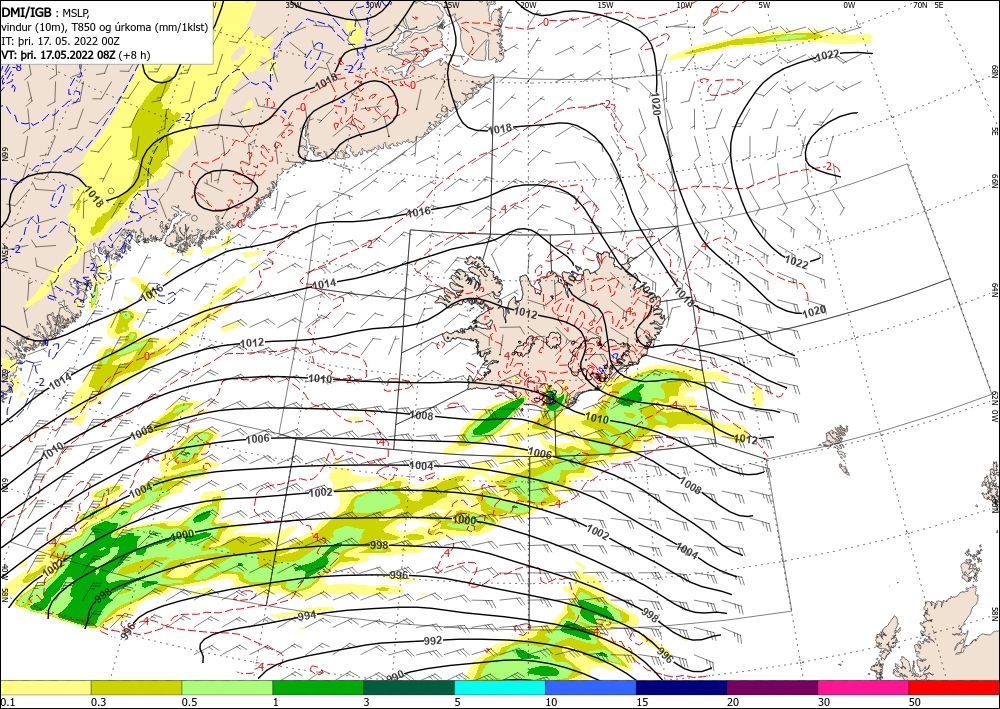Click the navy 15–20 legend swatch
This screenshot has width=1000, height=709.
[682, 687]
